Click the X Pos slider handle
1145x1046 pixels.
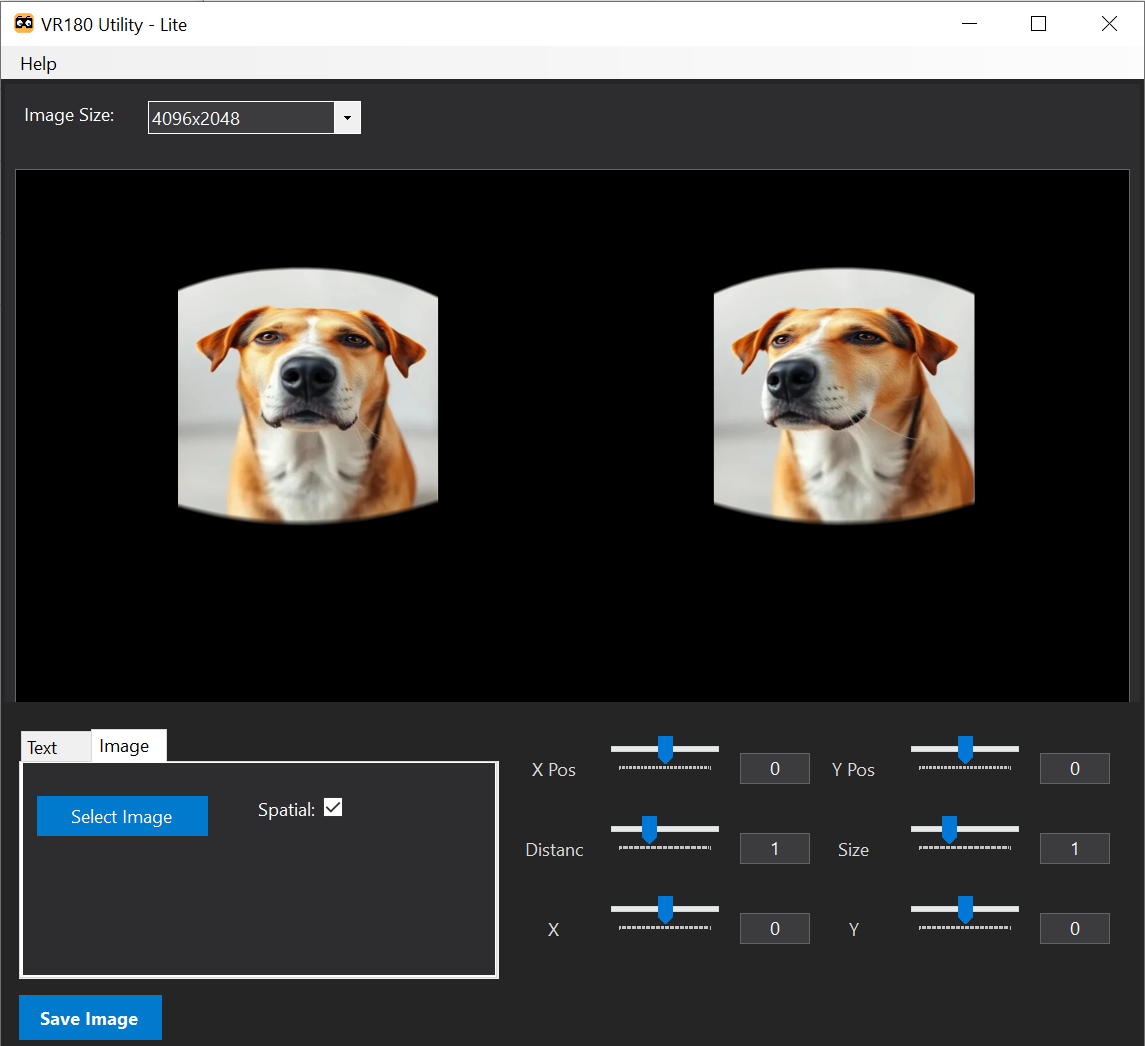tap(665, 750)
